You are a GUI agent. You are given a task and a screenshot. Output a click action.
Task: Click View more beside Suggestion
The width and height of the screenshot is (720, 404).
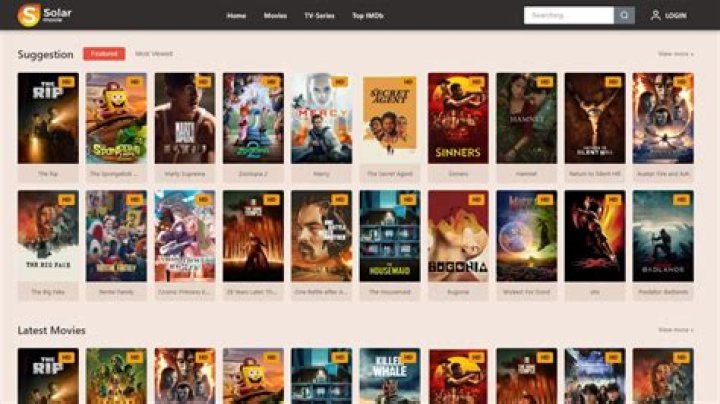tap(675, 54)
